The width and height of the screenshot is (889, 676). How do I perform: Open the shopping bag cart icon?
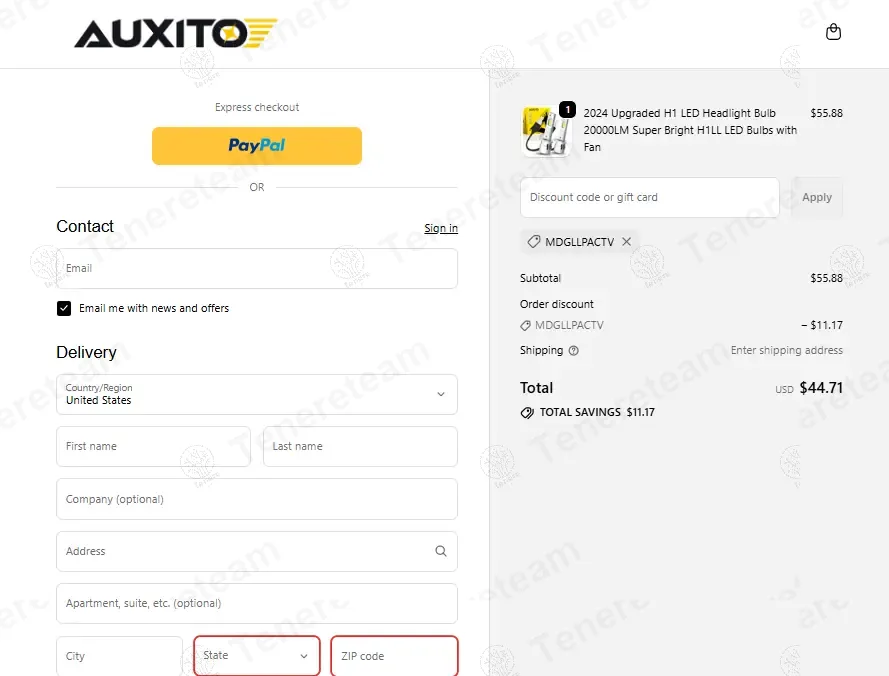point(833,32)
